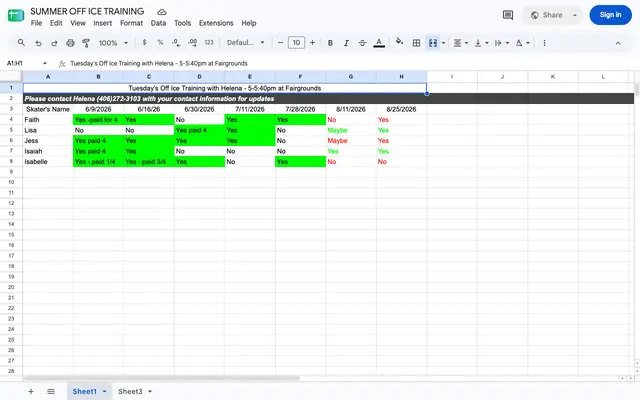Open the search menus magnifier tool
Viewport: 640px width, 400px height.
[x=21, y=42]
